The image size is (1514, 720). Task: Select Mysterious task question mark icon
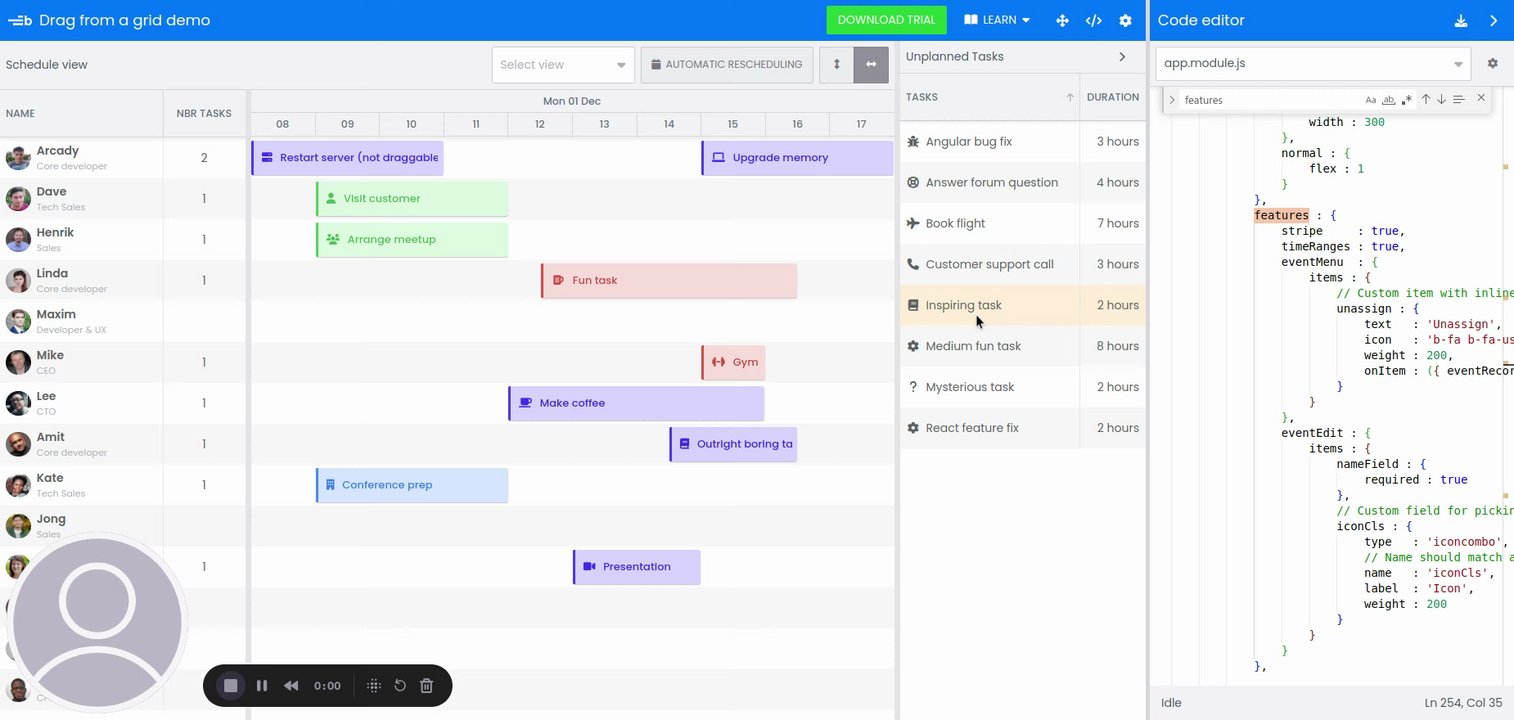click(913, 387)
